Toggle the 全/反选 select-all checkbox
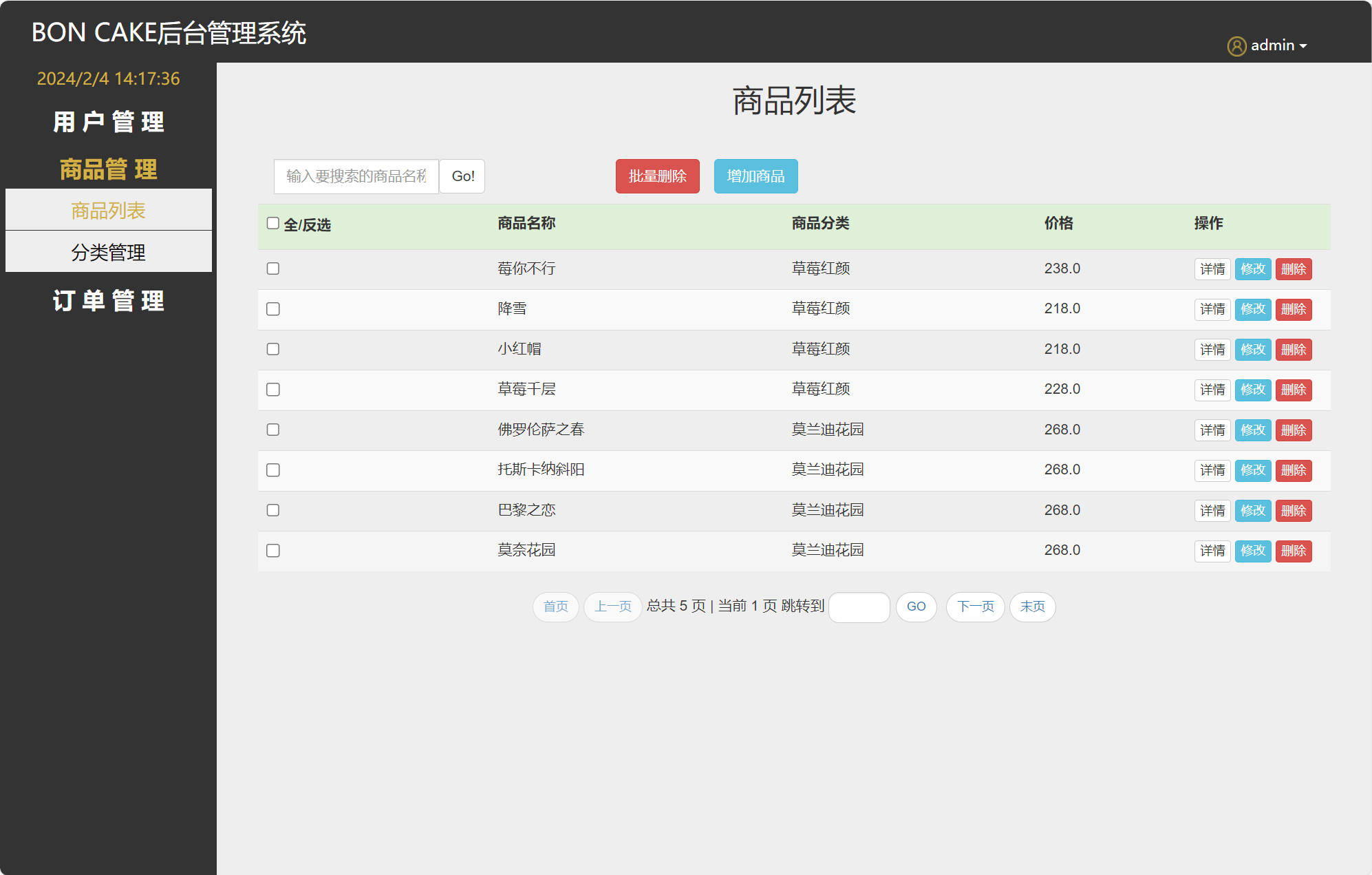 tap(272, 223)
